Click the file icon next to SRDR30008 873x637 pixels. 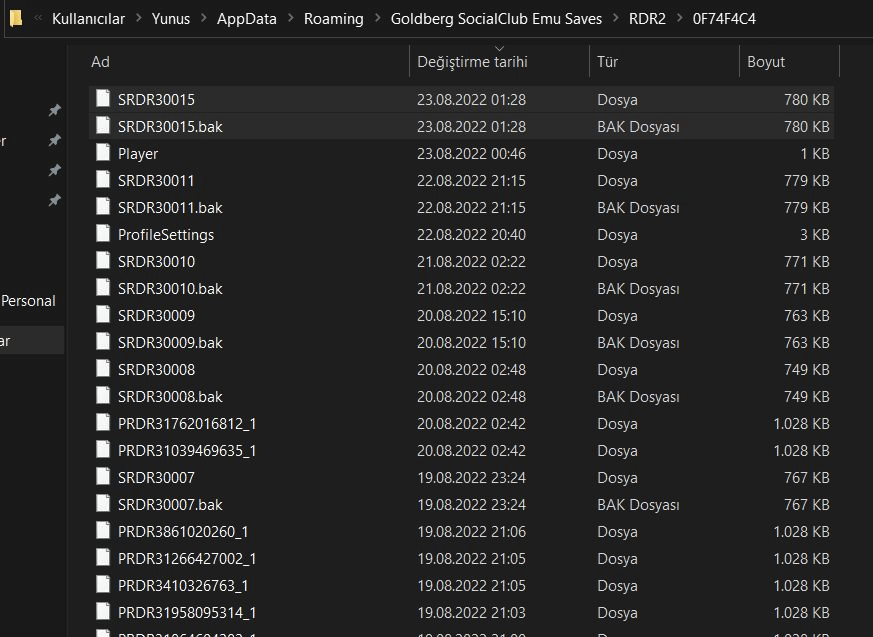pos(103,369)
